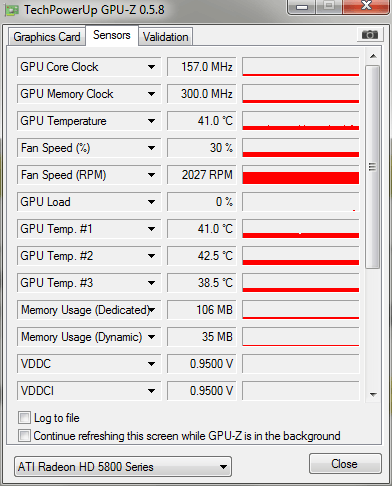Enable the Log to file checkbox

tap(24, 418)
